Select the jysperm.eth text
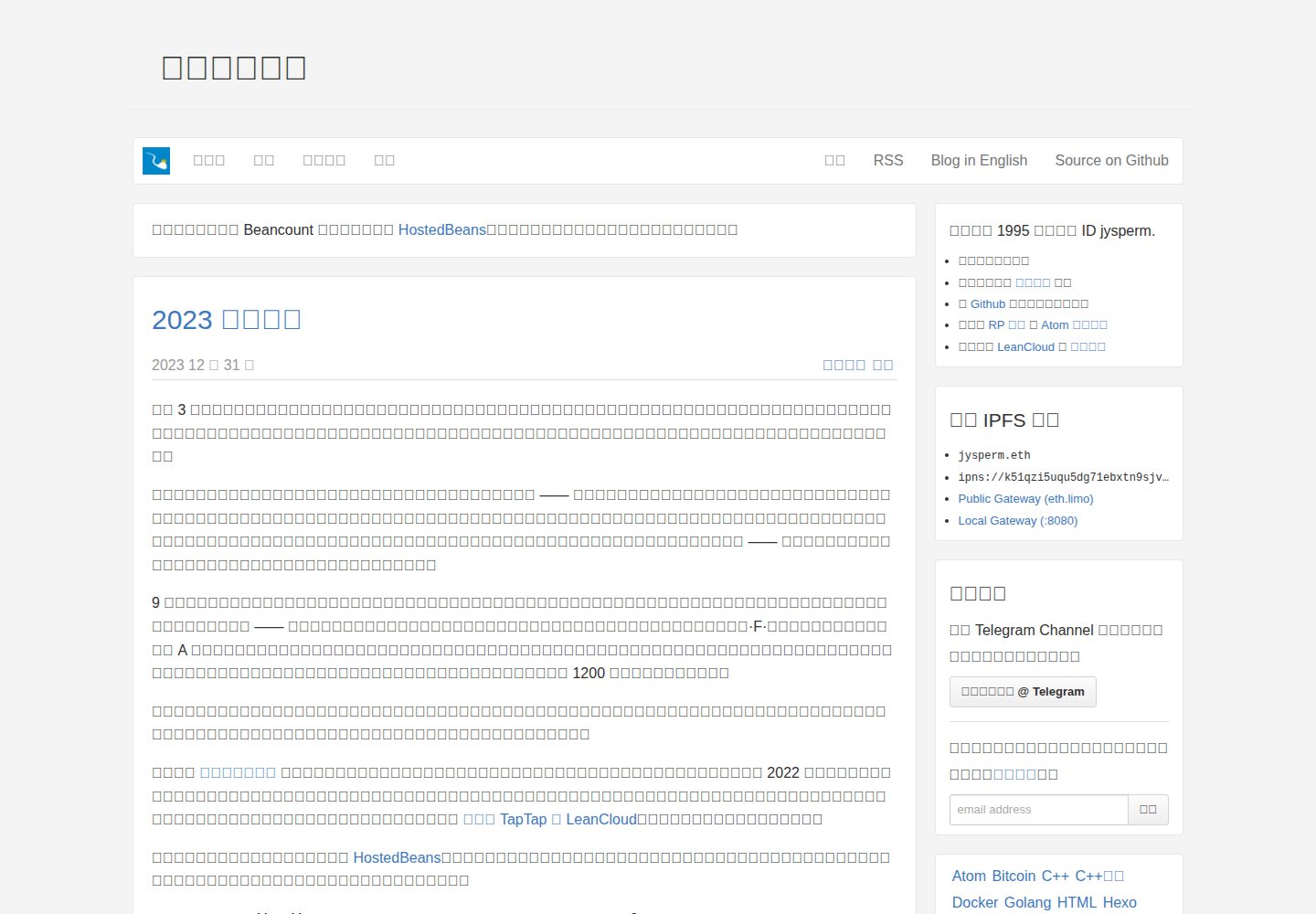 [x=994, y=455]
